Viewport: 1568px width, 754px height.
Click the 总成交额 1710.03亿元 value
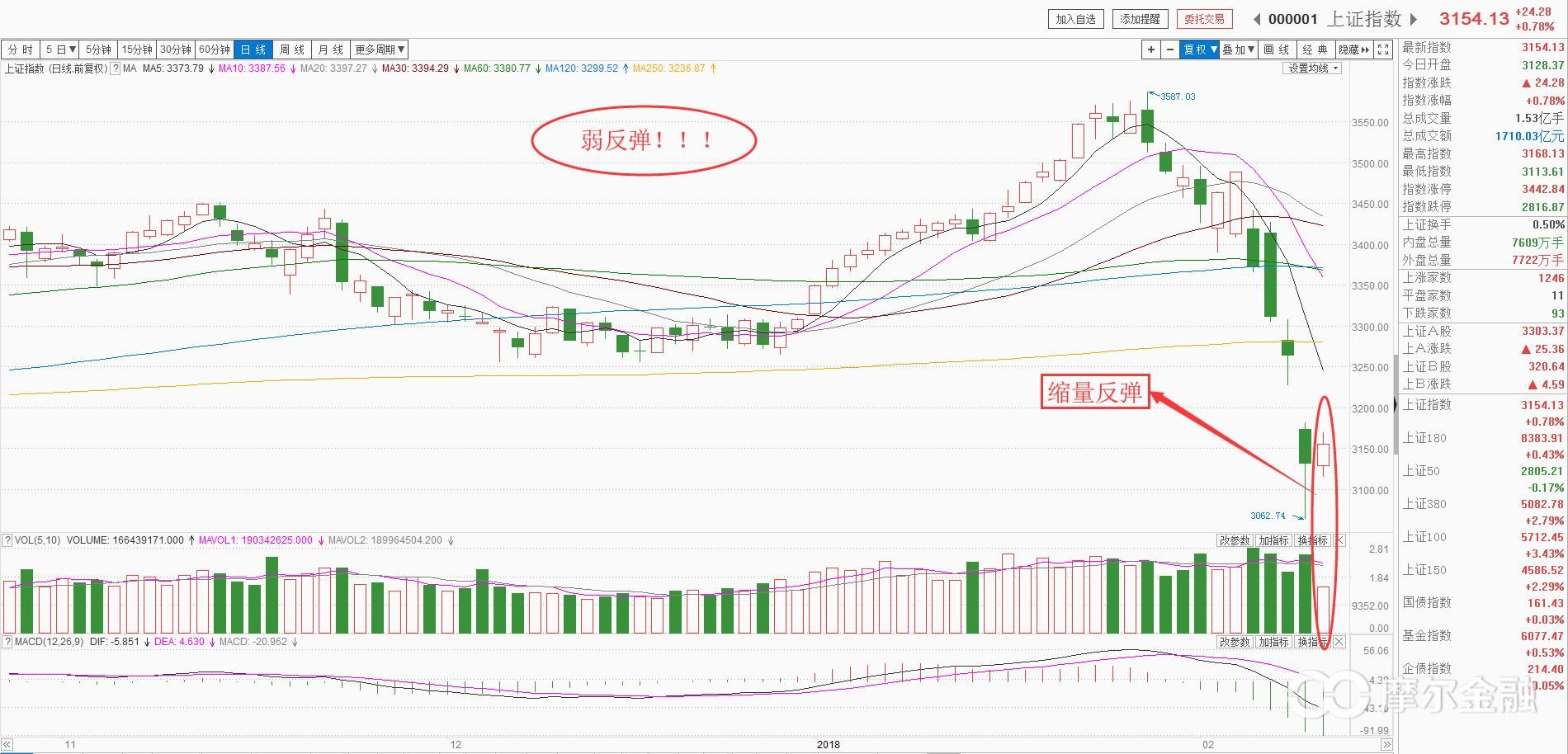point(1529,136)
